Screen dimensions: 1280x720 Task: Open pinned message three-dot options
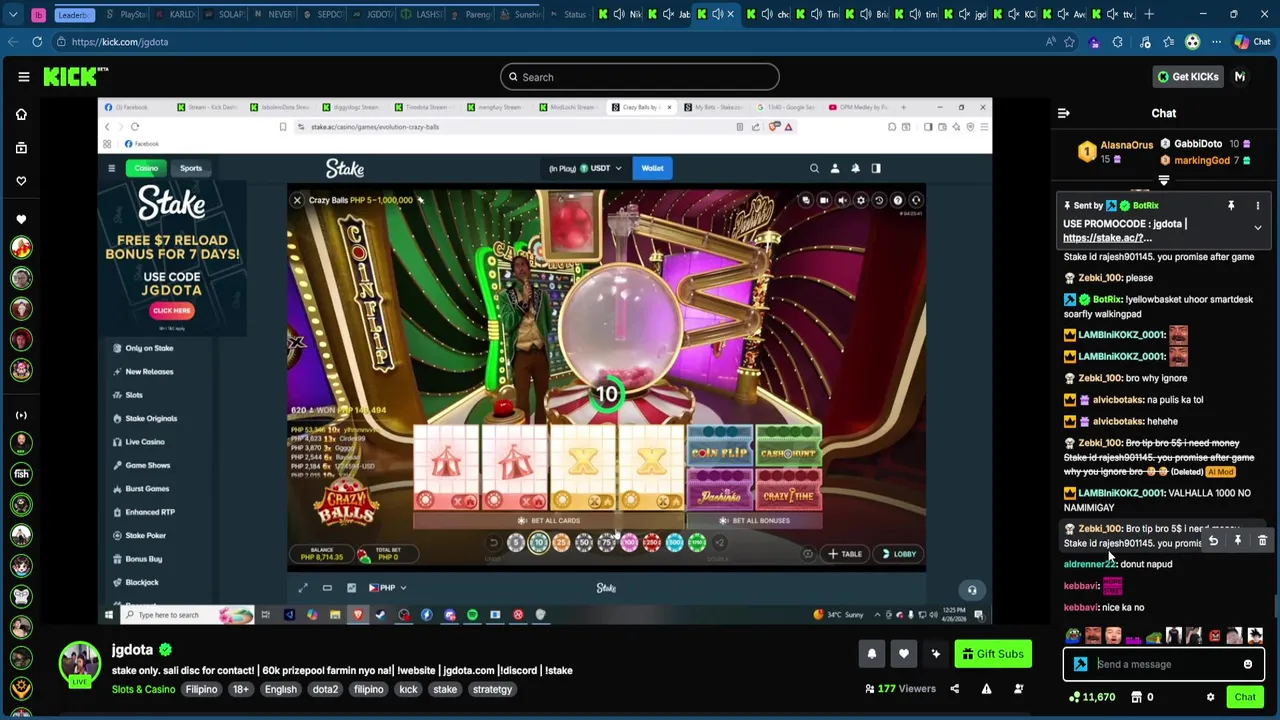pos(1258,205)
